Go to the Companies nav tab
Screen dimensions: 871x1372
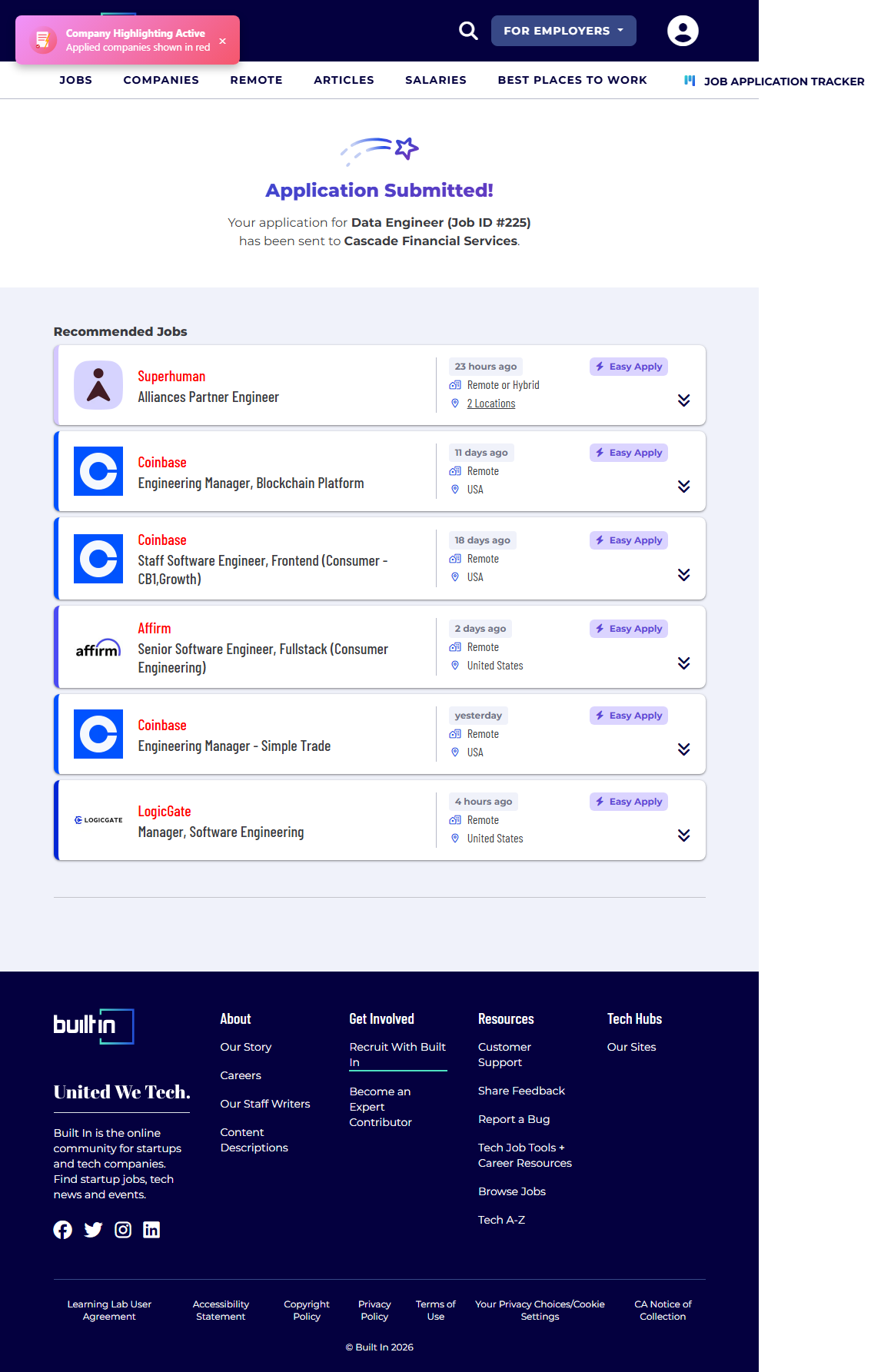coord(161,80)
